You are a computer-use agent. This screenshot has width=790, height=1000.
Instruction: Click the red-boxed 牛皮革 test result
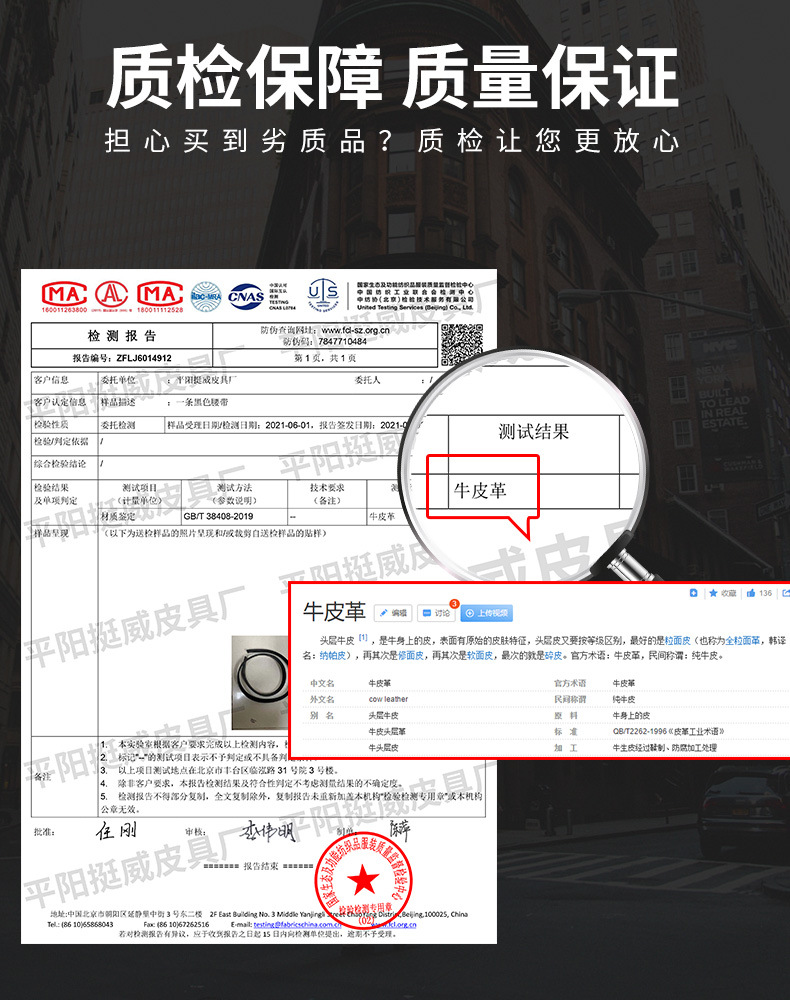[x=482, y=490]
